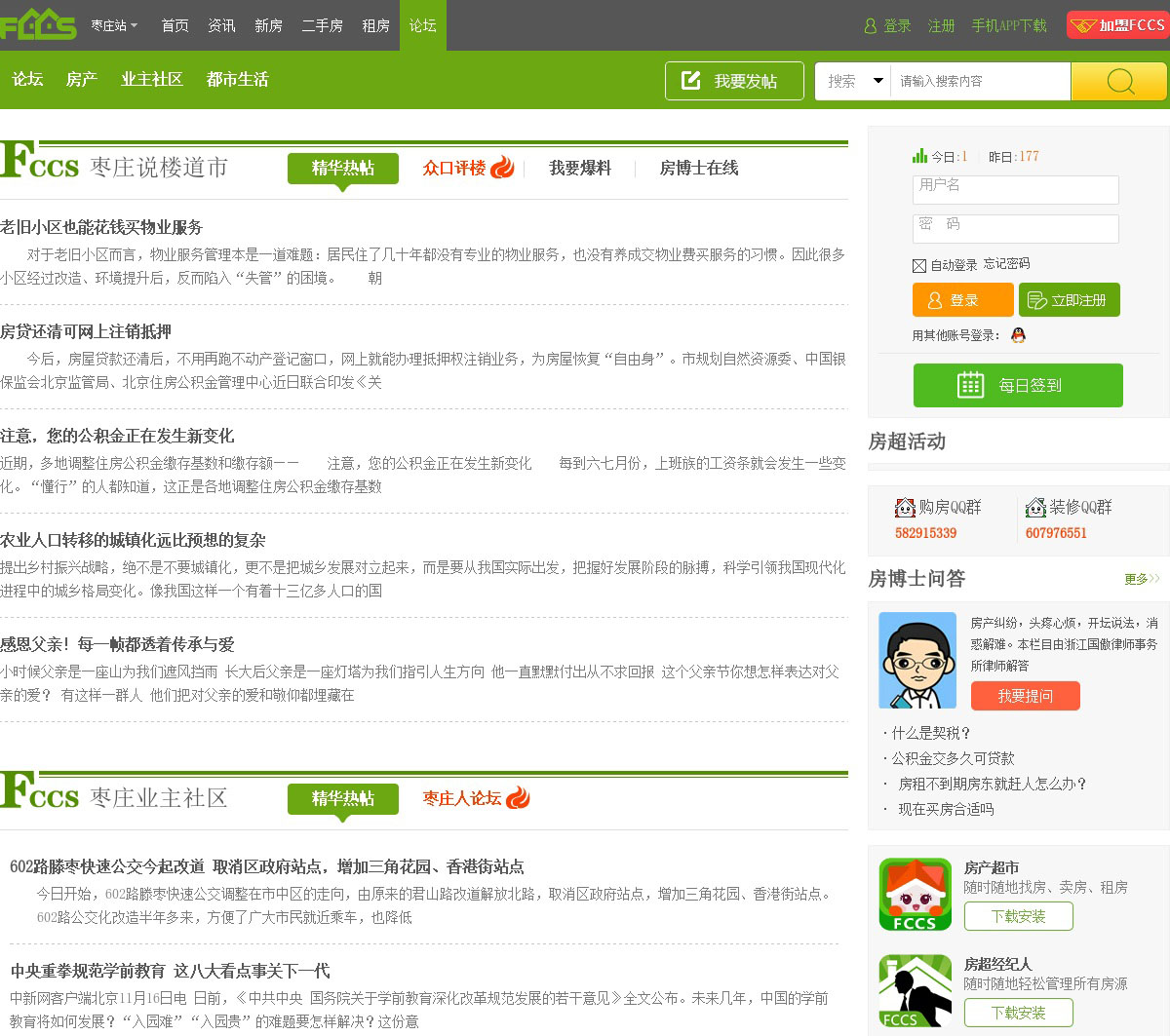Toggle the 自动登录 checkbox
This screenshot has height=1036, width=1170.
pos(918,265)
